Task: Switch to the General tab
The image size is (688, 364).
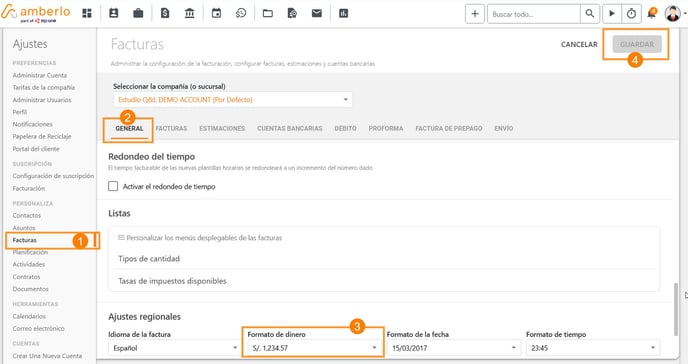Action: [129, 128]
